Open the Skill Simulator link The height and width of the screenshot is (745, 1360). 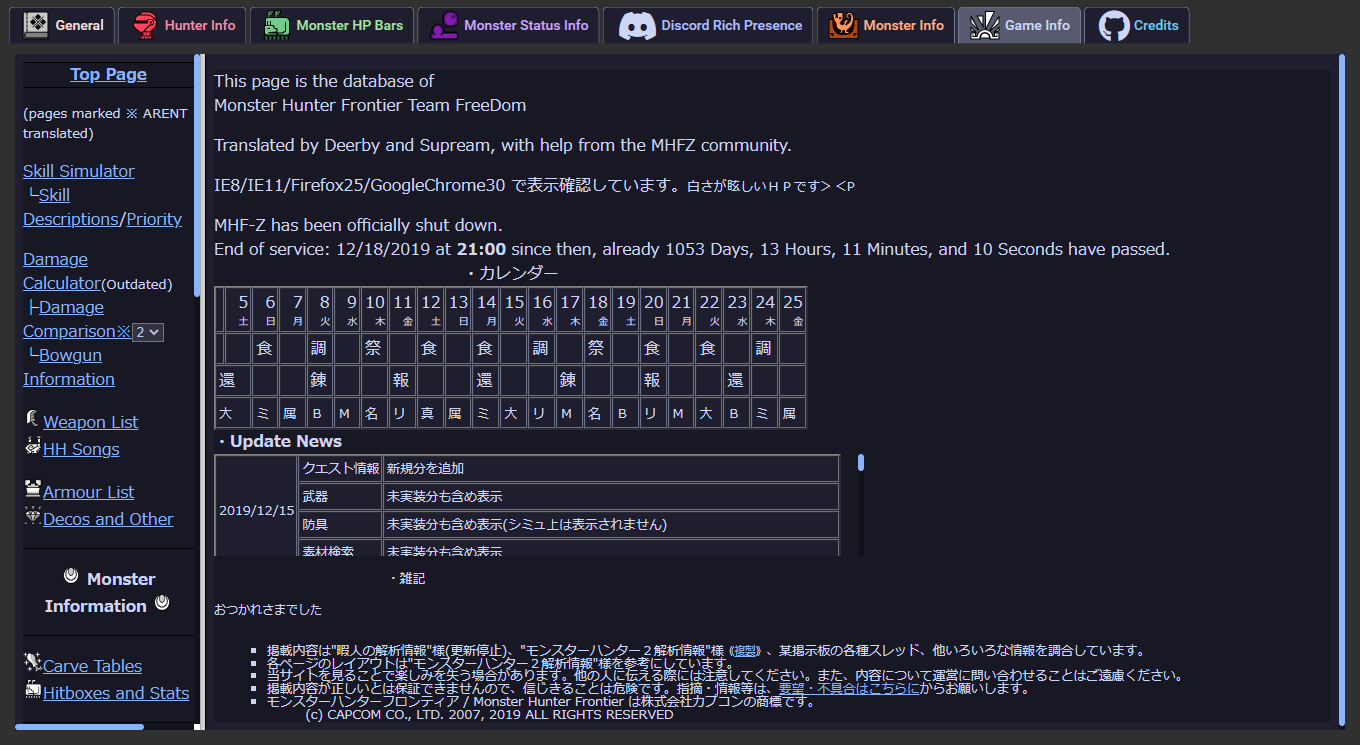point(78,171)
